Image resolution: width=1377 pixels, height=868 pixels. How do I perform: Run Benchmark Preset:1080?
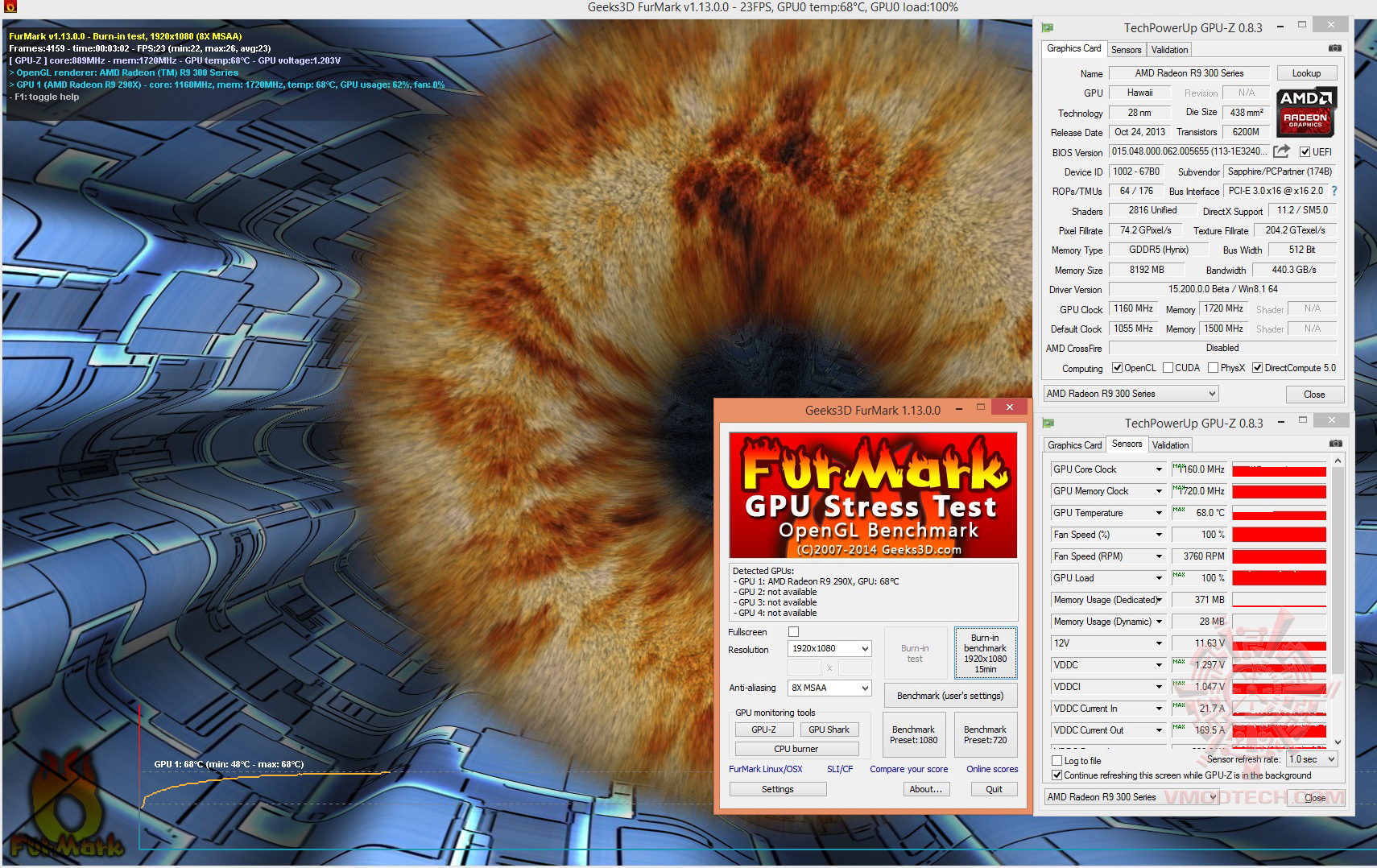tap(914, 734)
